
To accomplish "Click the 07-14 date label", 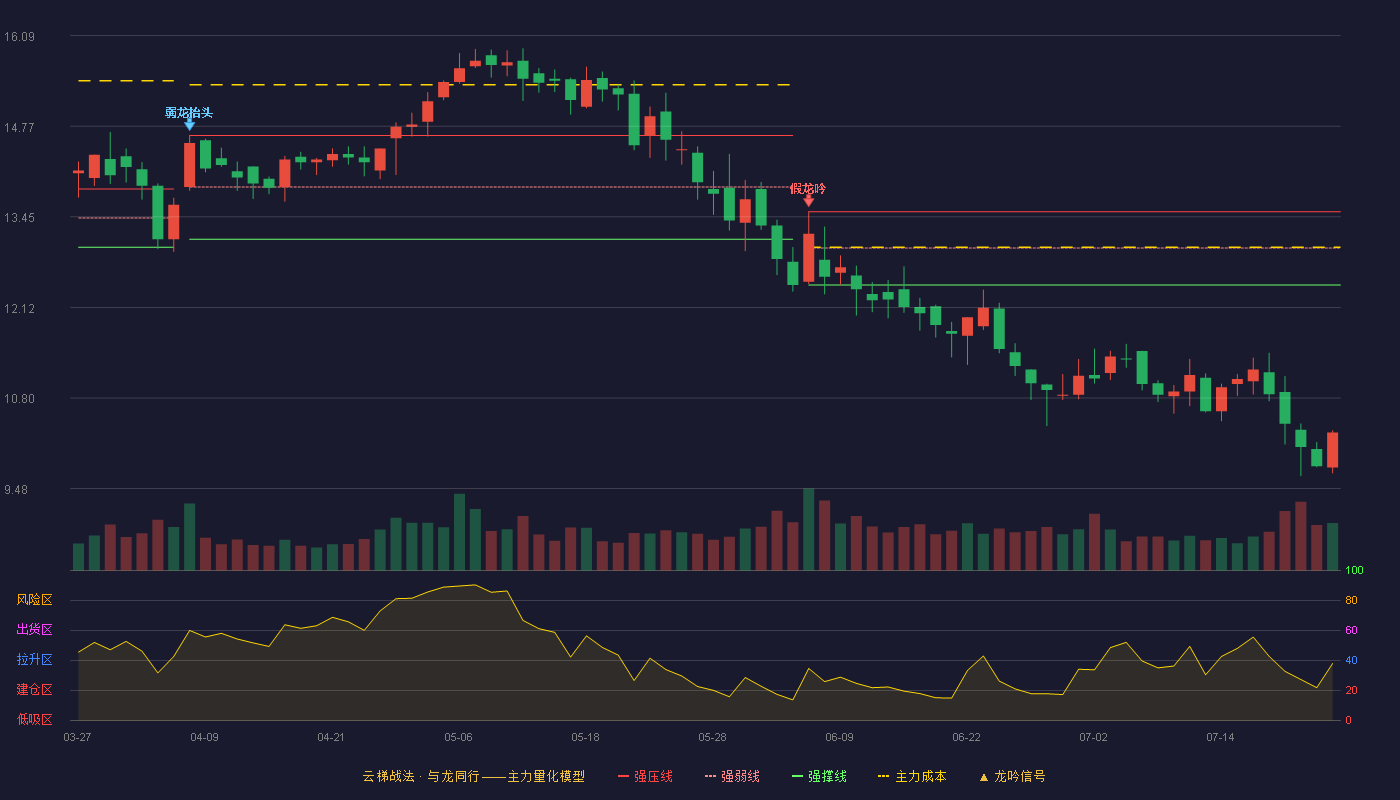I will (x=1220, y=737).
